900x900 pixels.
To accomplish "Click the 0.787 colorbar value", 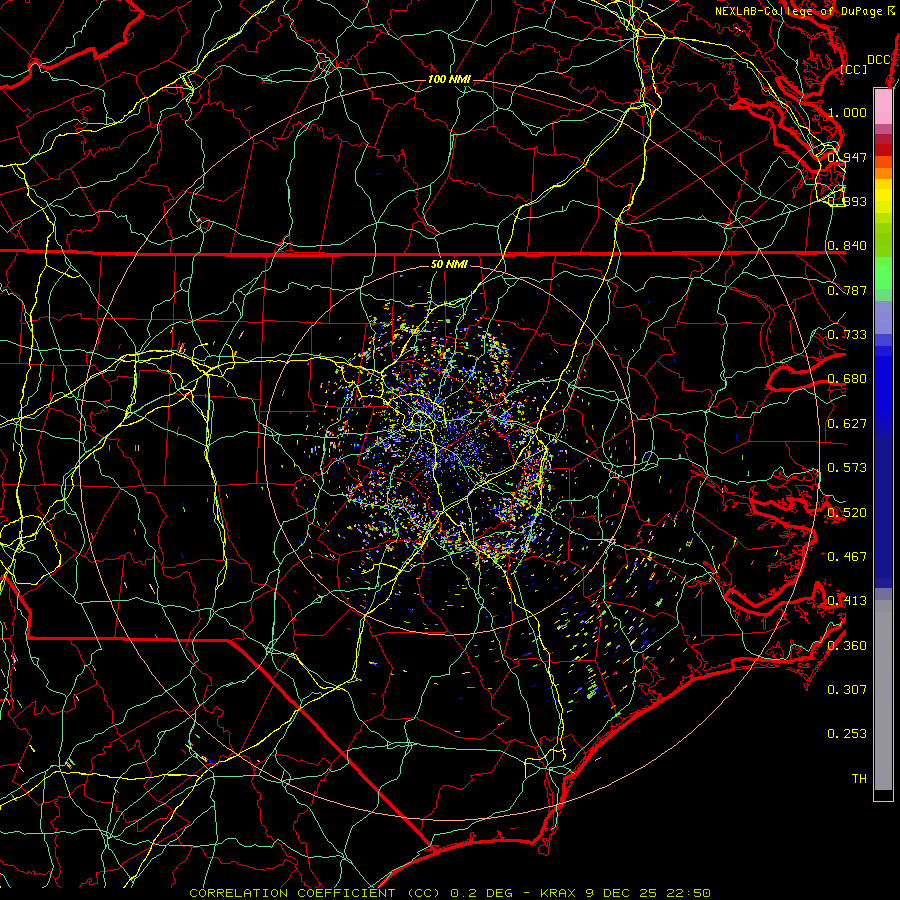I will [x=847, y=290].
